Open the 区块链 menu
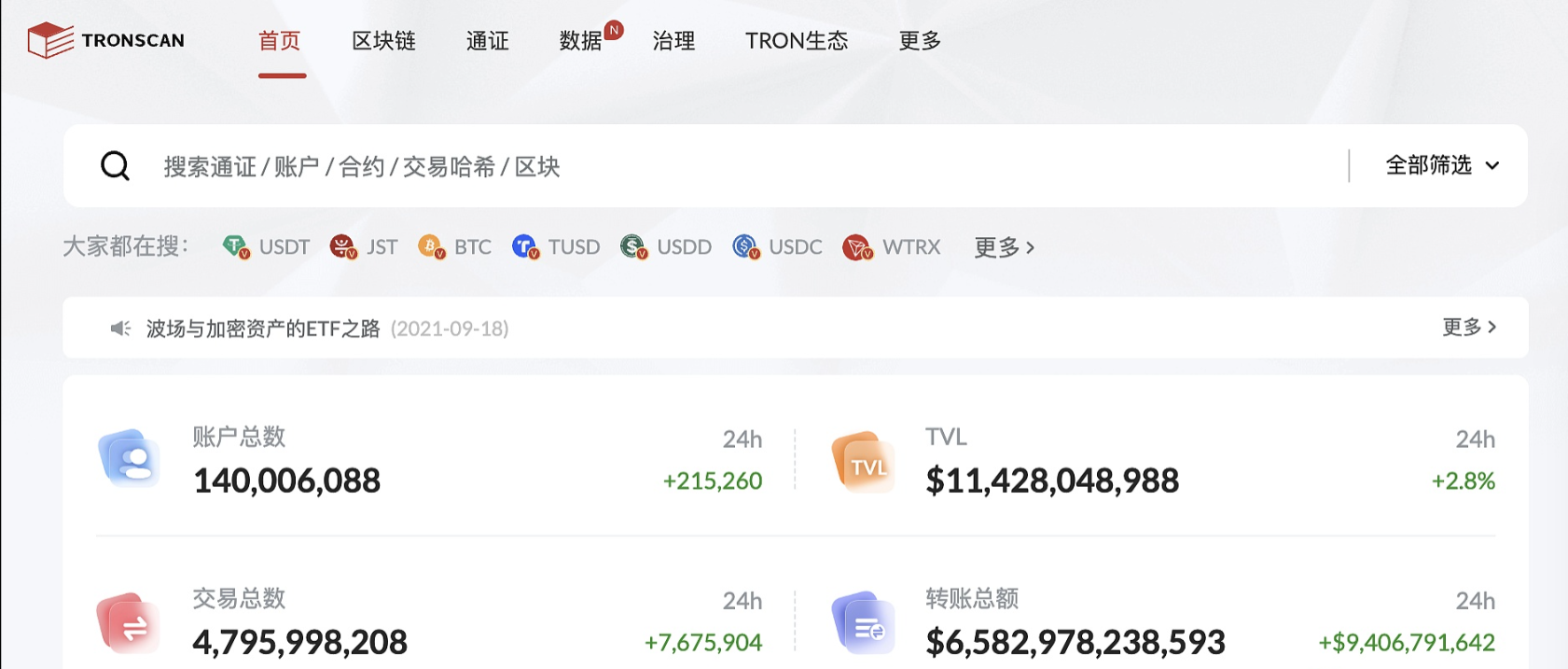The image size is (1568, 669). pyautogui.click(x=383, y=41)
